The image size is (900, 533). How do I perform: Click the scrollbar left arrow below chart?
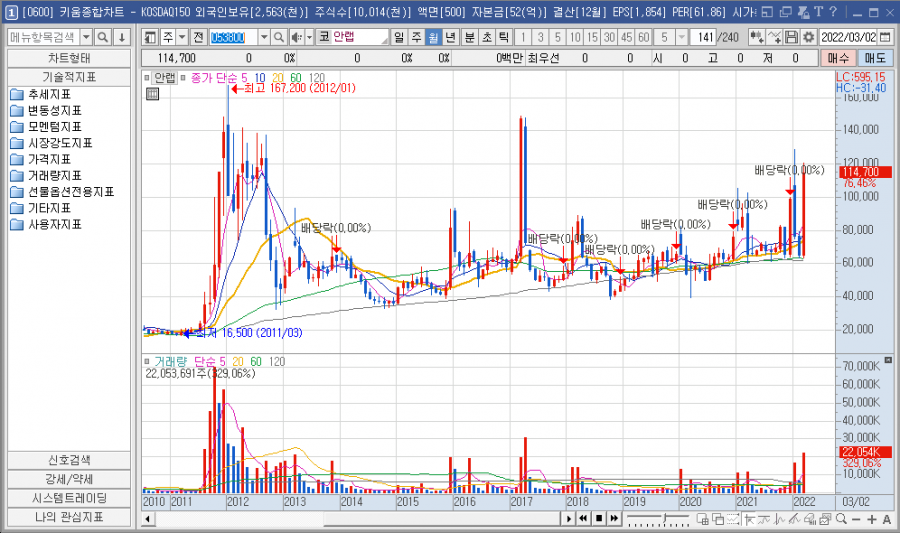click(x=148, y=519)
